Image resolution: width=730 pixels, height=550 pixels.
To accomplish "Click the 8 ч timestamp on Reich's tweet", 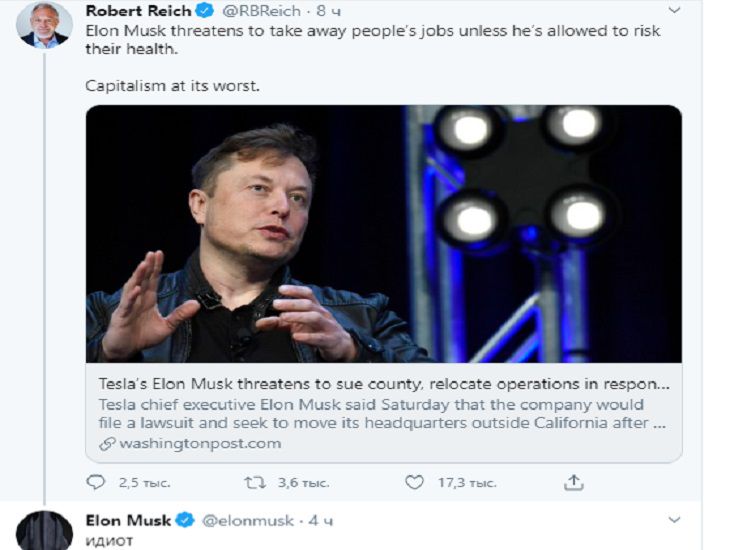I will (329, 11).
